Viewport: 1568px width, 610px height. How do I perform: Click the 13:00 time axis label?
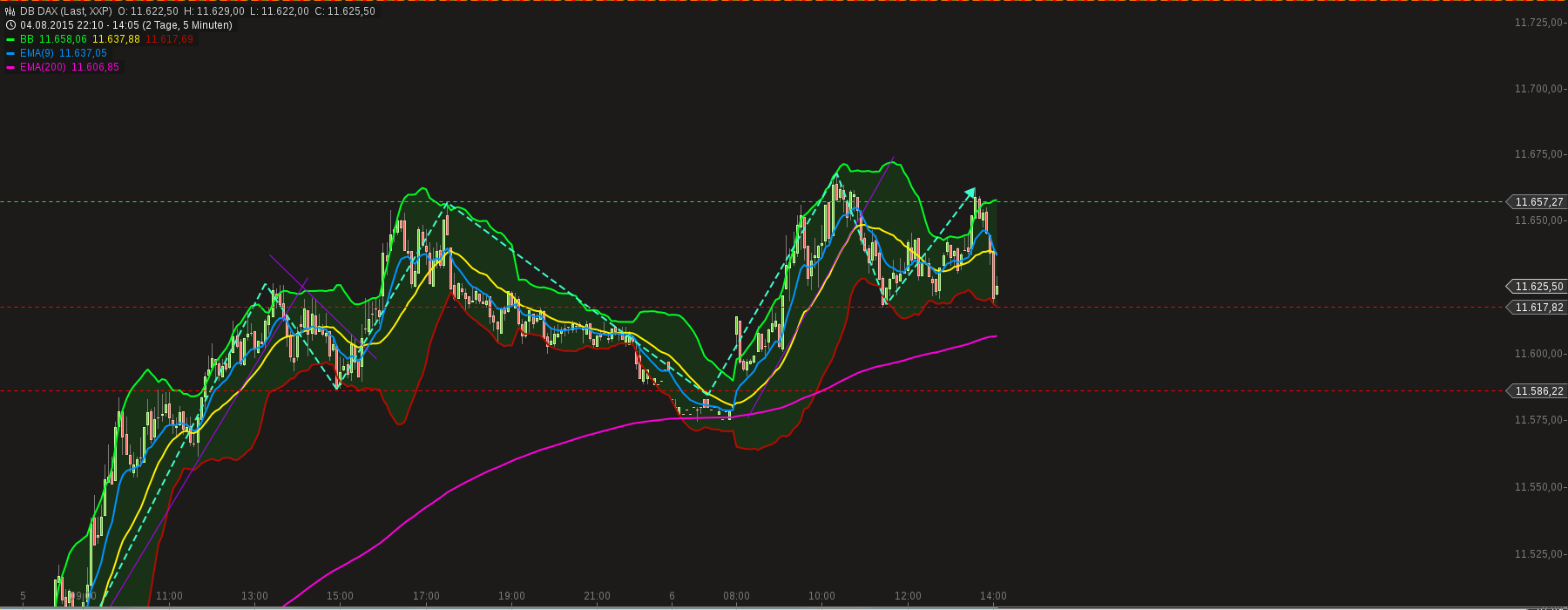(x=254, y=596)
